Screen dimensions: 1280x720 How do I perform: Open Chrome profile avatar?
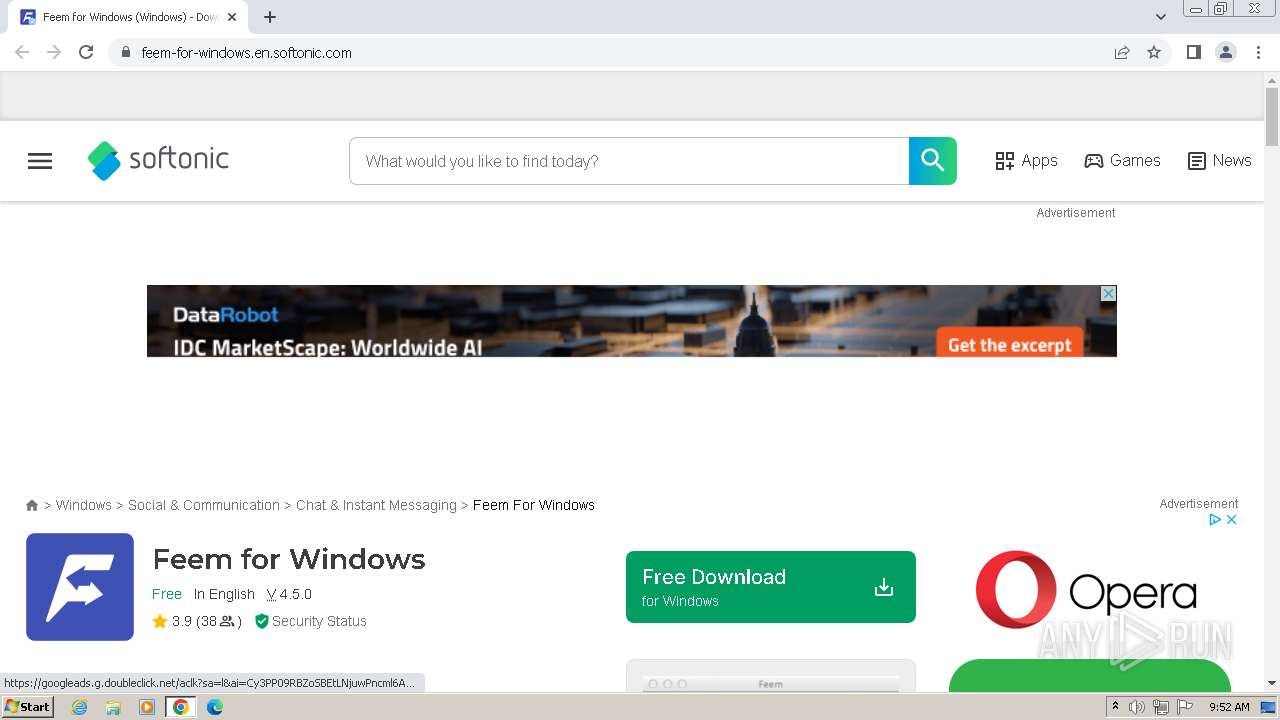[x=1226, y=52]
